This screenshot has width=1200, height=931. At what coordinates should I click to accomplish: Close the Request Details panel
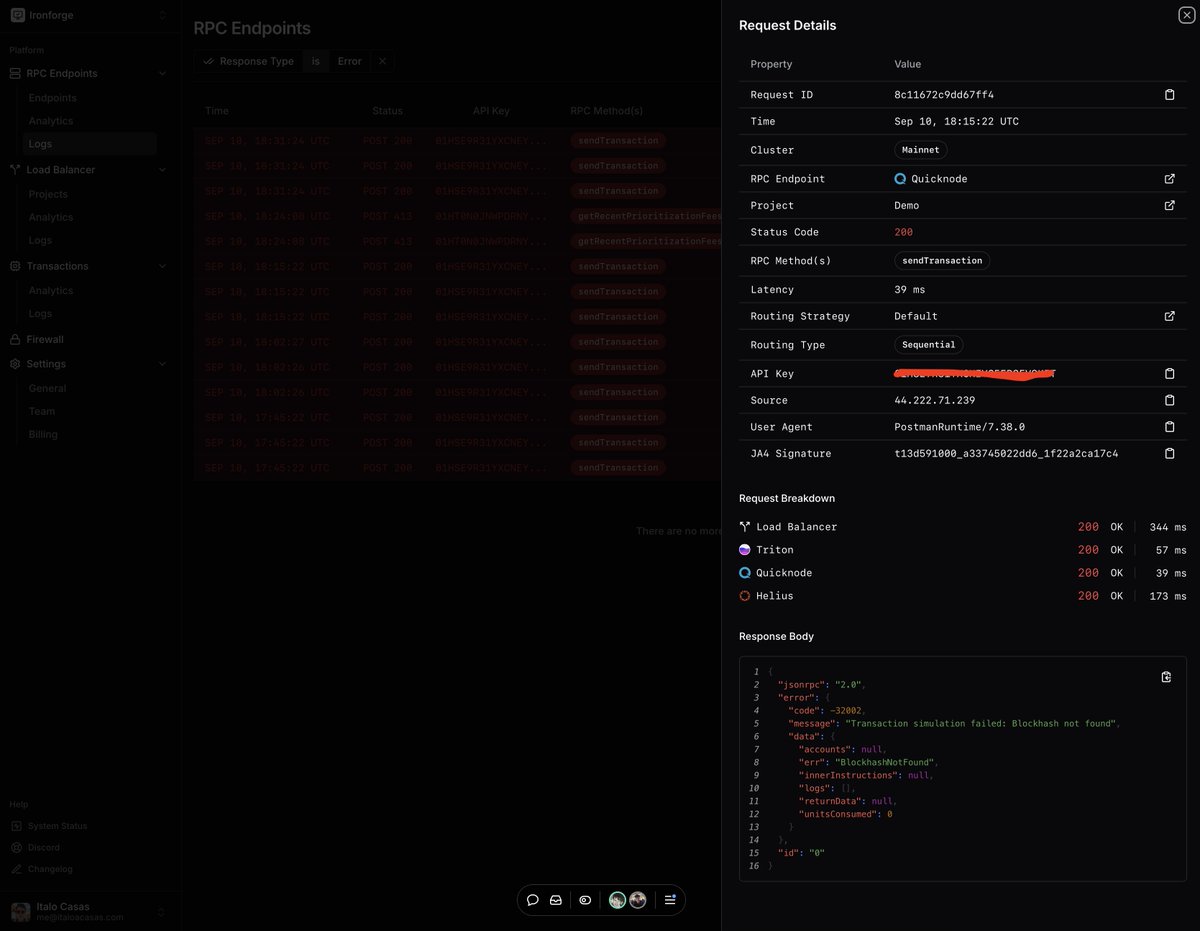pyautogui.click(x=1186, y=15)
